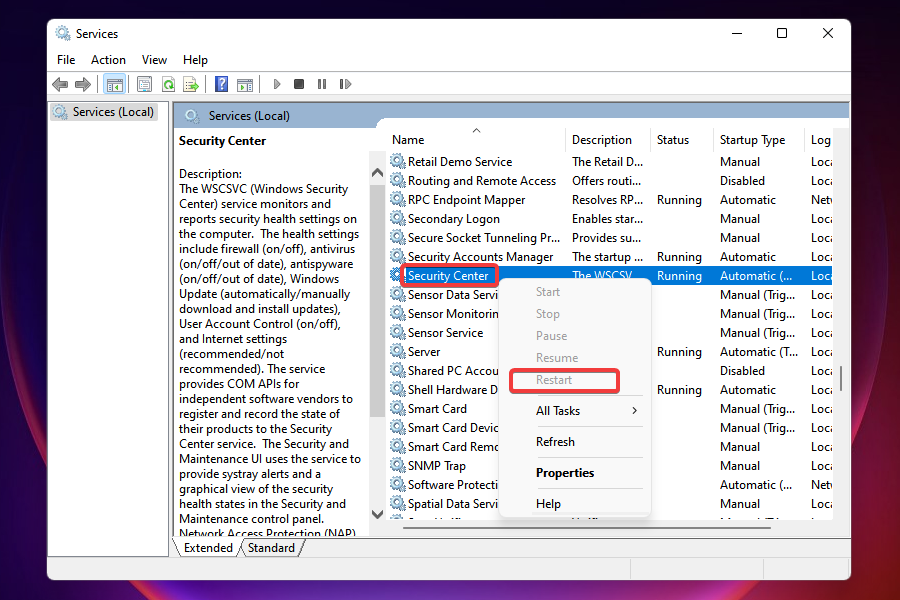Open the blue Help toolbar icon
Screen dimensions: 900x600
coord(221,84)
